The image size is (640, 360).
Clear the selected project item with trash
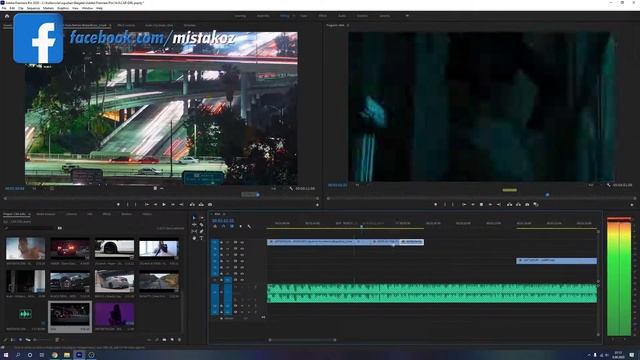180,340
